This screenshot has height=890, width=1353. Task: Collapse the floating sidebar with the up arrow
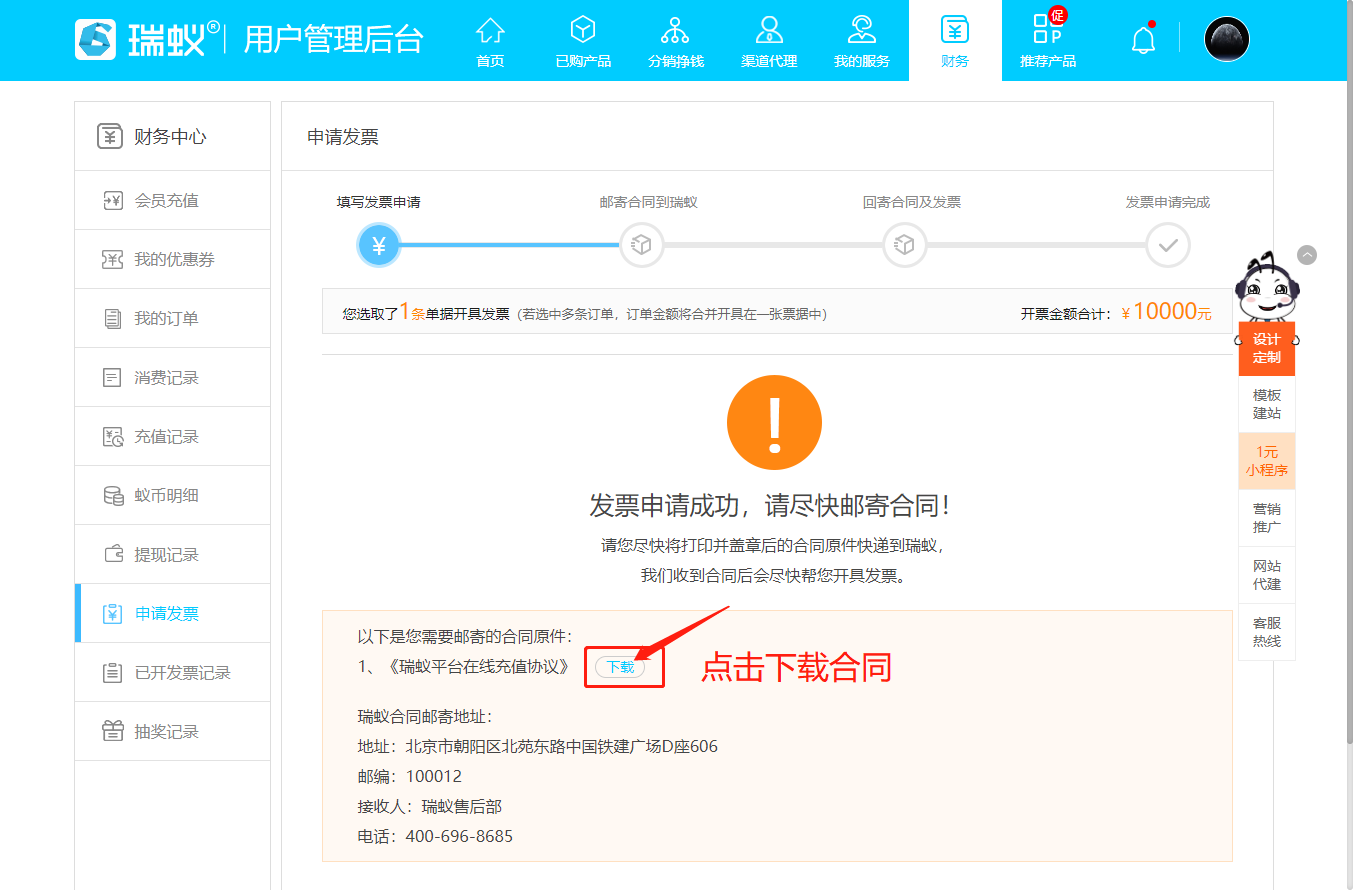coord(1307,255)
